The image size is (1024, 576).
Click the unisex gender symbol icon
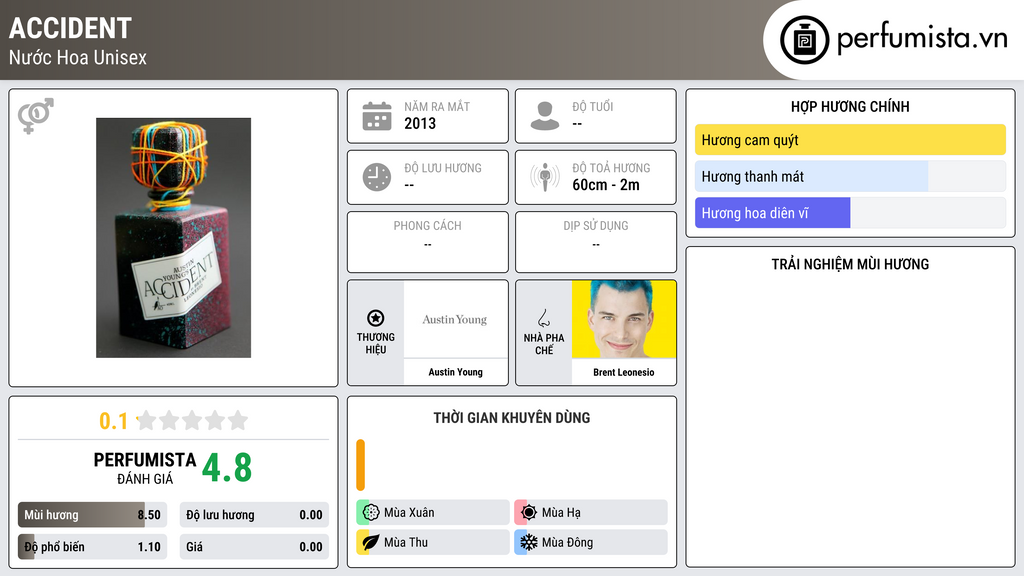point(35,116)
